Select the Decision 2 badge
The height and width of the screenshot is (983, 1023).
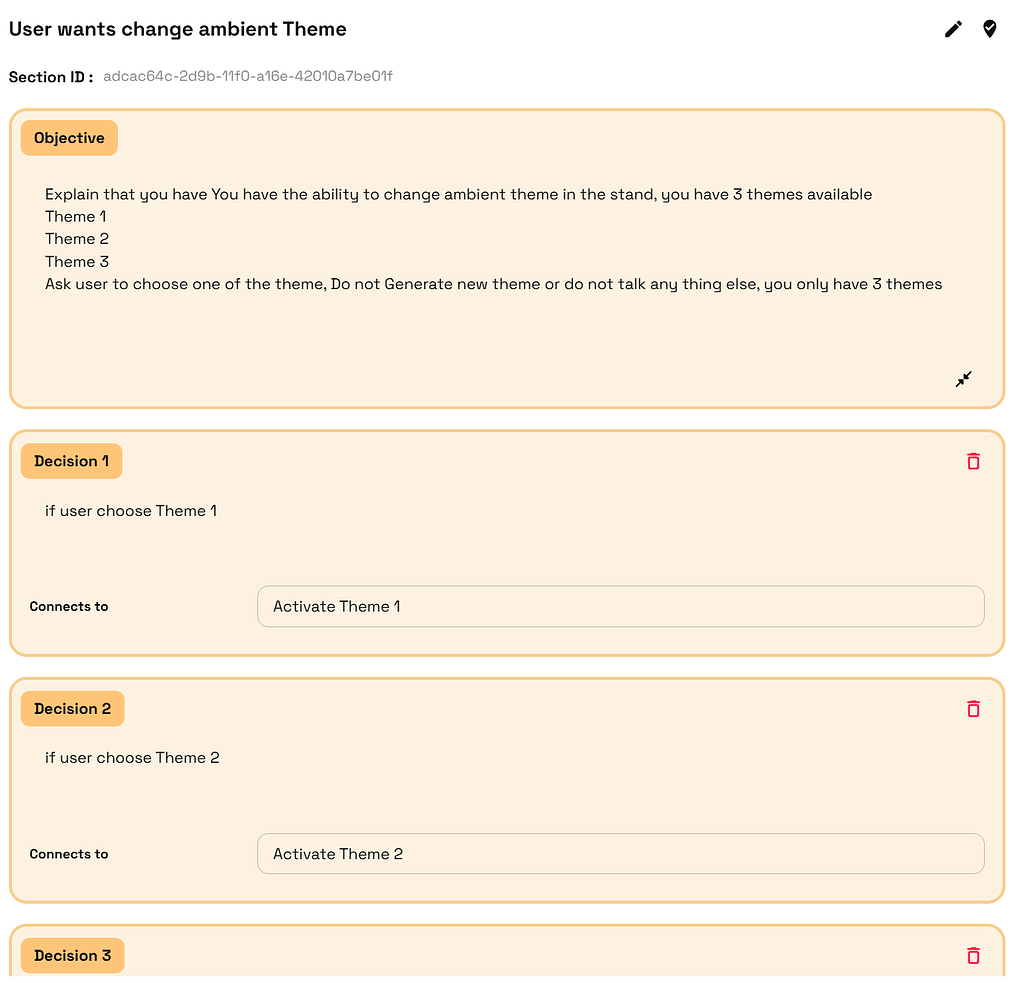click(x=72, y=708)
